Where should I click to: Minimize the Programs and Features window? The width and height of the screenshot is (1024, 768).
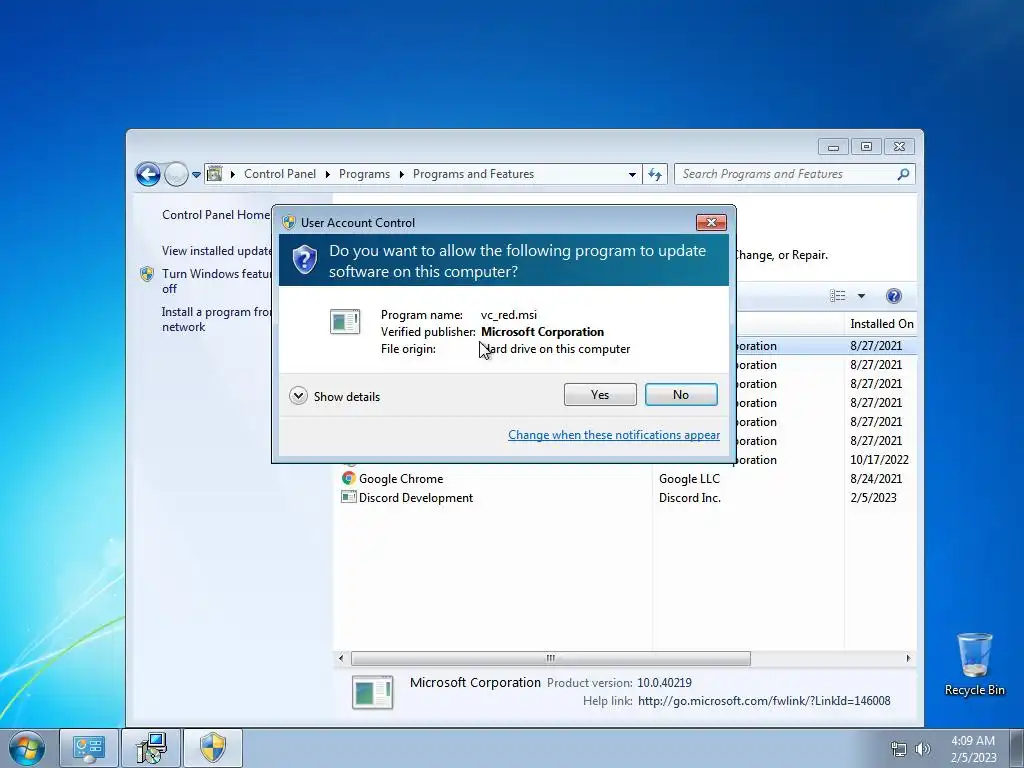(833, 147)
